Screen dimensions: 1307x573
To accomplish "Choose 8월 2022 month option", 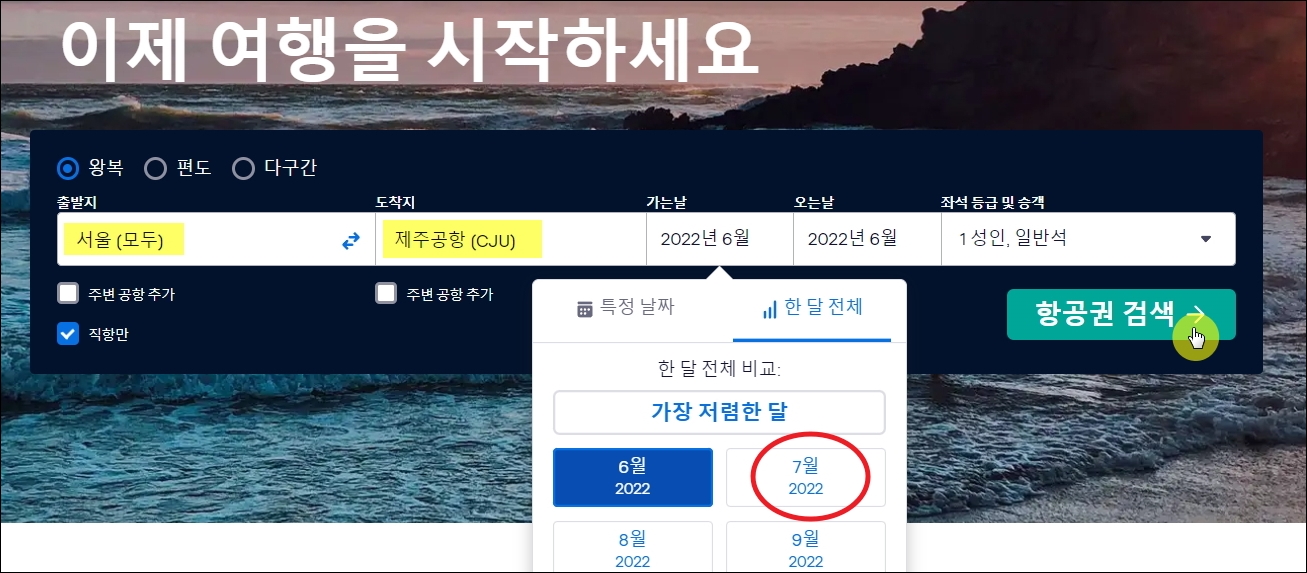I will pyautogui.click(x=633, y=548).
